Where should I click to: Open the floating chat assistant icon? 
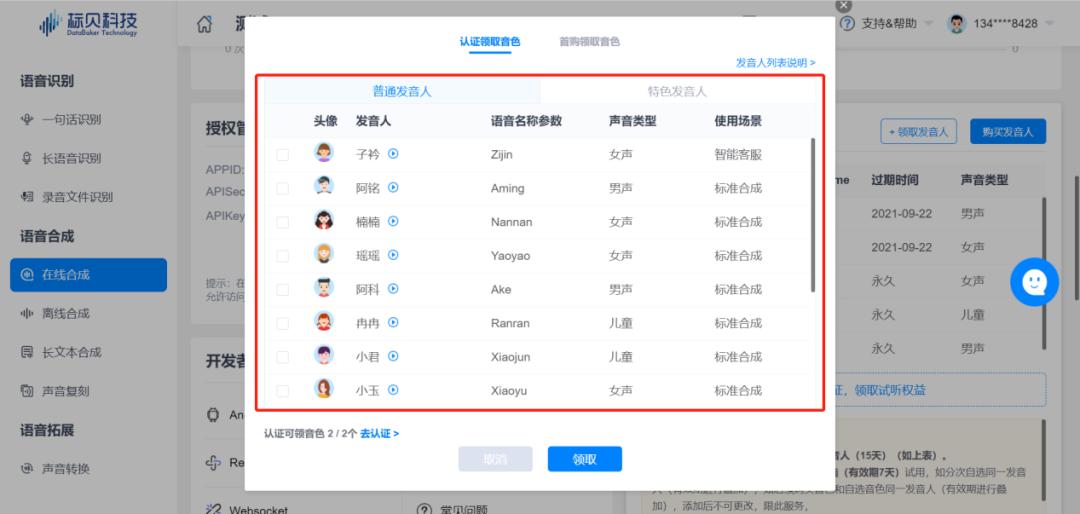[x=1033, y=282]
